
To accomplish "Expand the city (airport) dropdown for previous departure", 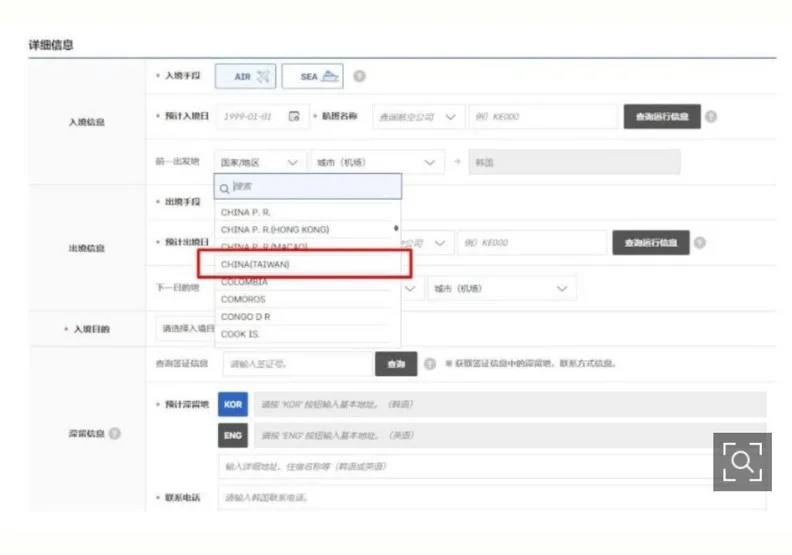I will 377,162.
